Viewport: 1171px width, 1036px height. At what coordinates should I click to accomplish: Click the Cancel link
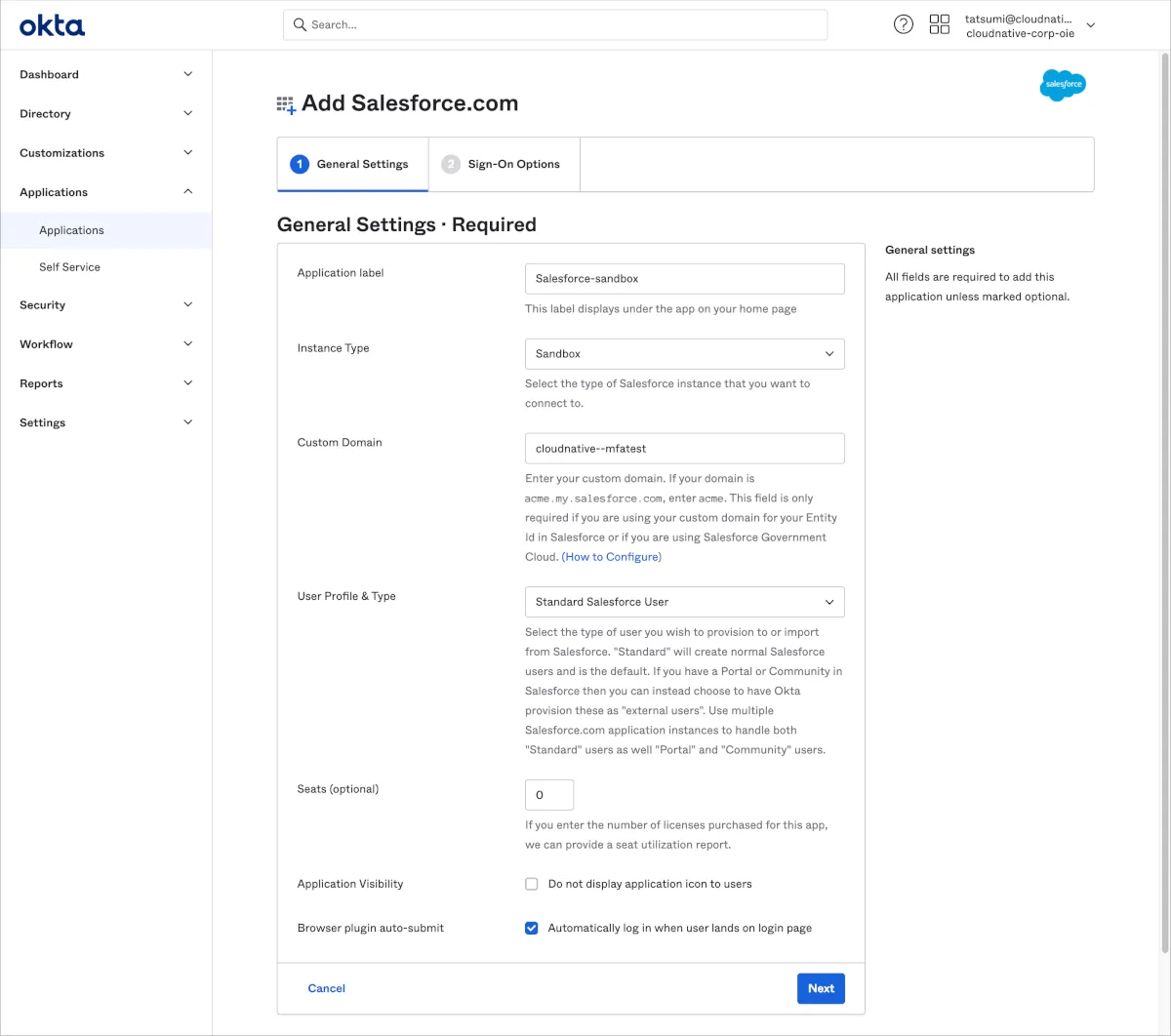click(x=326, y=988)
